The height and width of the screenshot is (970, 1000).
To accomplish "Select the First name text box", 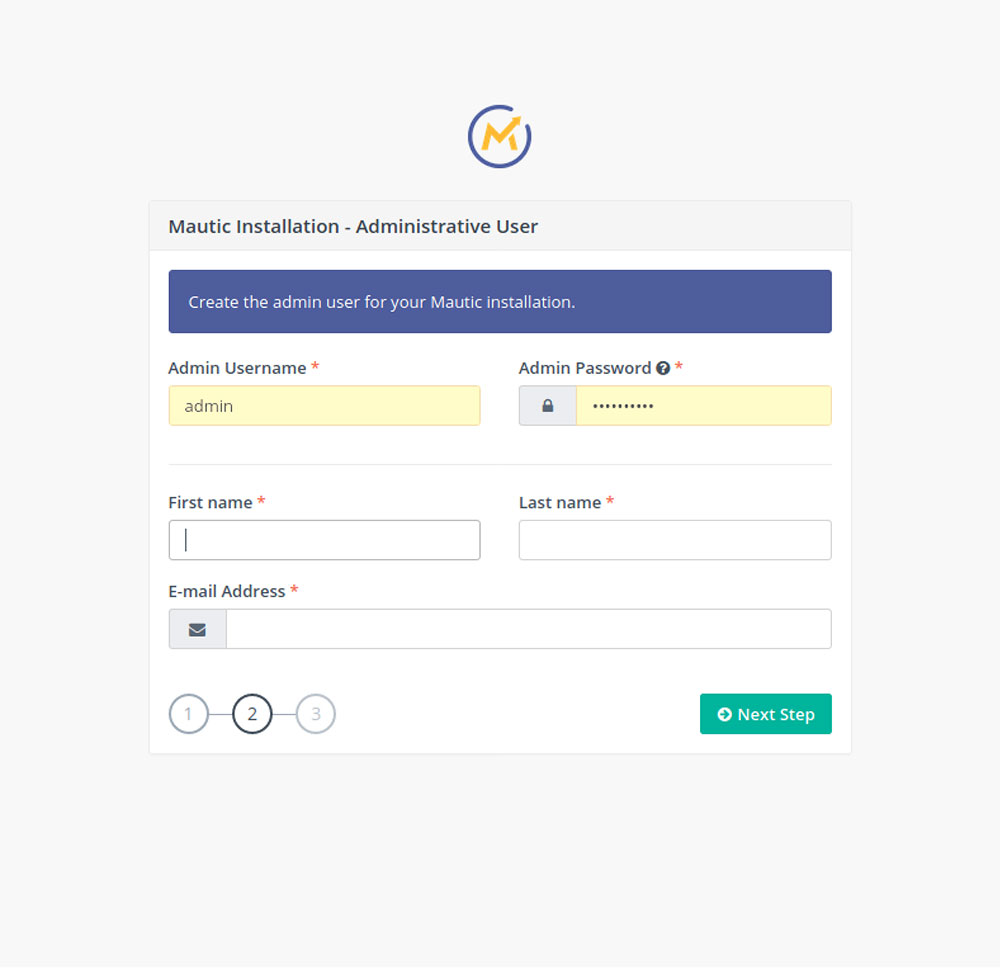I will tap(324, 540).
